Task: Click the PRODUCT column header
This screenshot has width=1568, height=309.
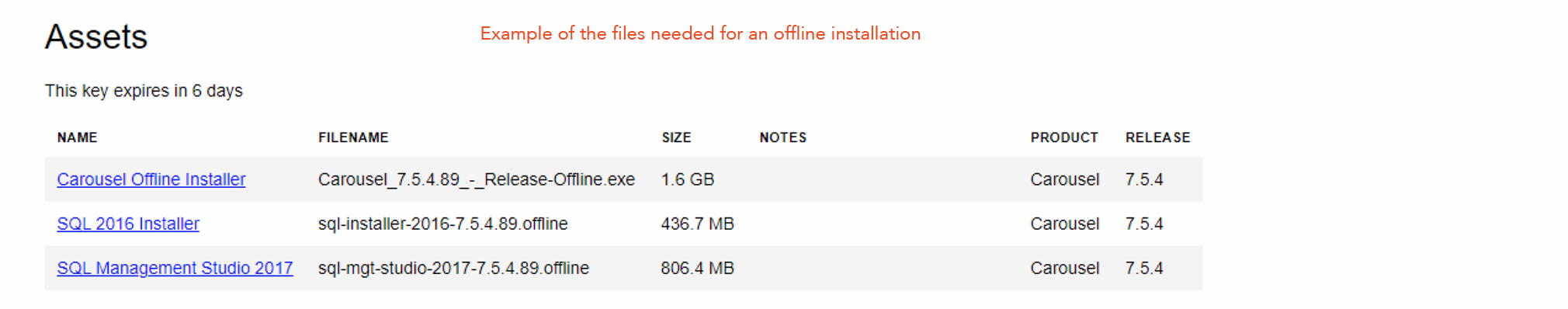Action: 1064,137
